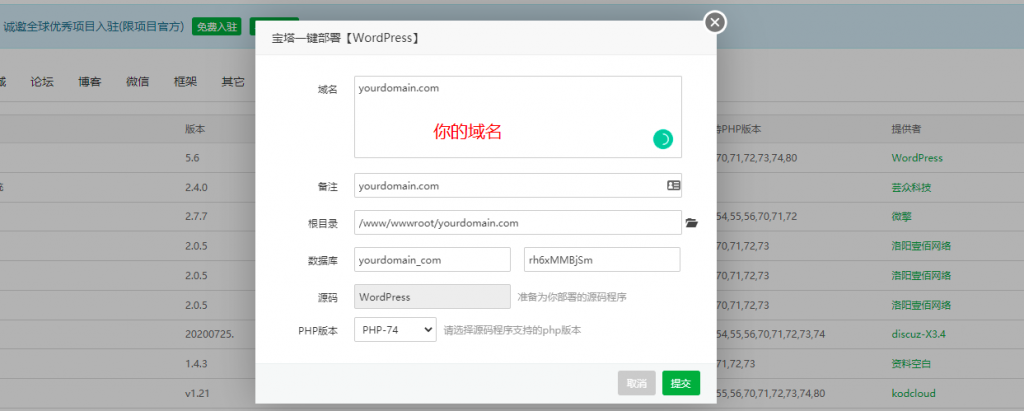Click the hint 准备为你部署的源码程序
This screenshot has height=411, width=1024.
572,297
